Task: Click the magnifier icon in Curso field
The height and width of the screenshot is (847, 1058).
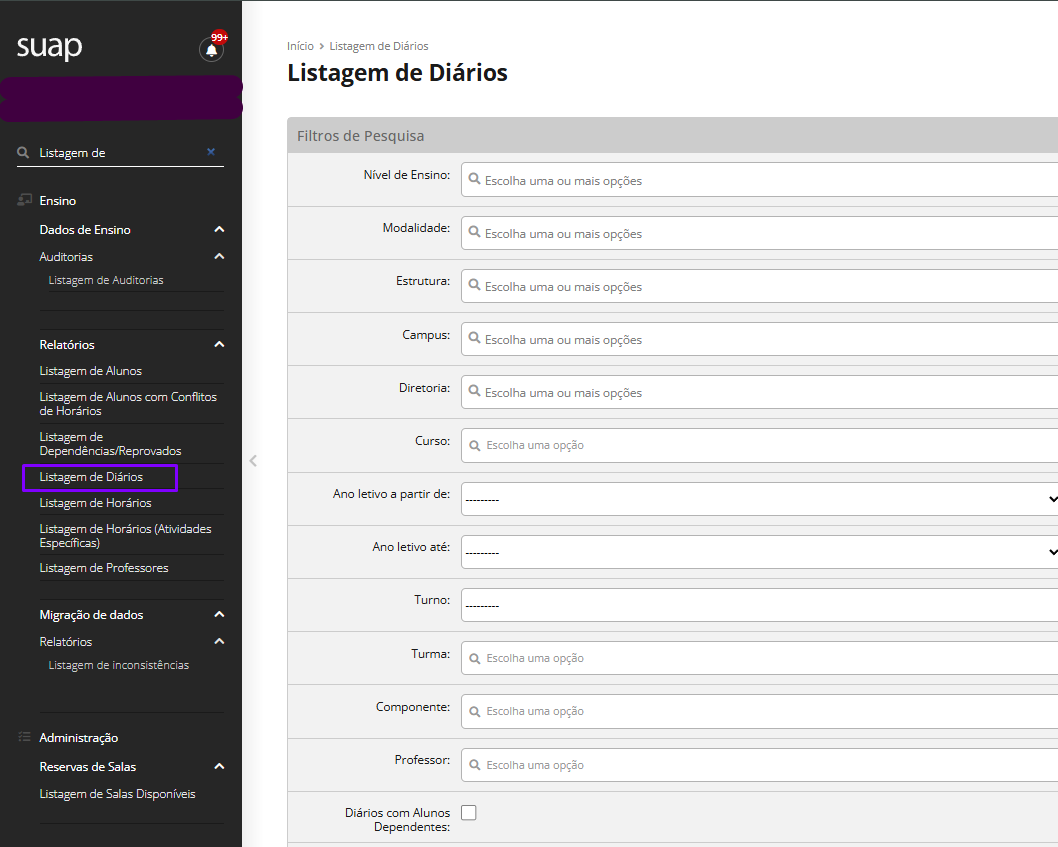Action: [x=474, y=445]
